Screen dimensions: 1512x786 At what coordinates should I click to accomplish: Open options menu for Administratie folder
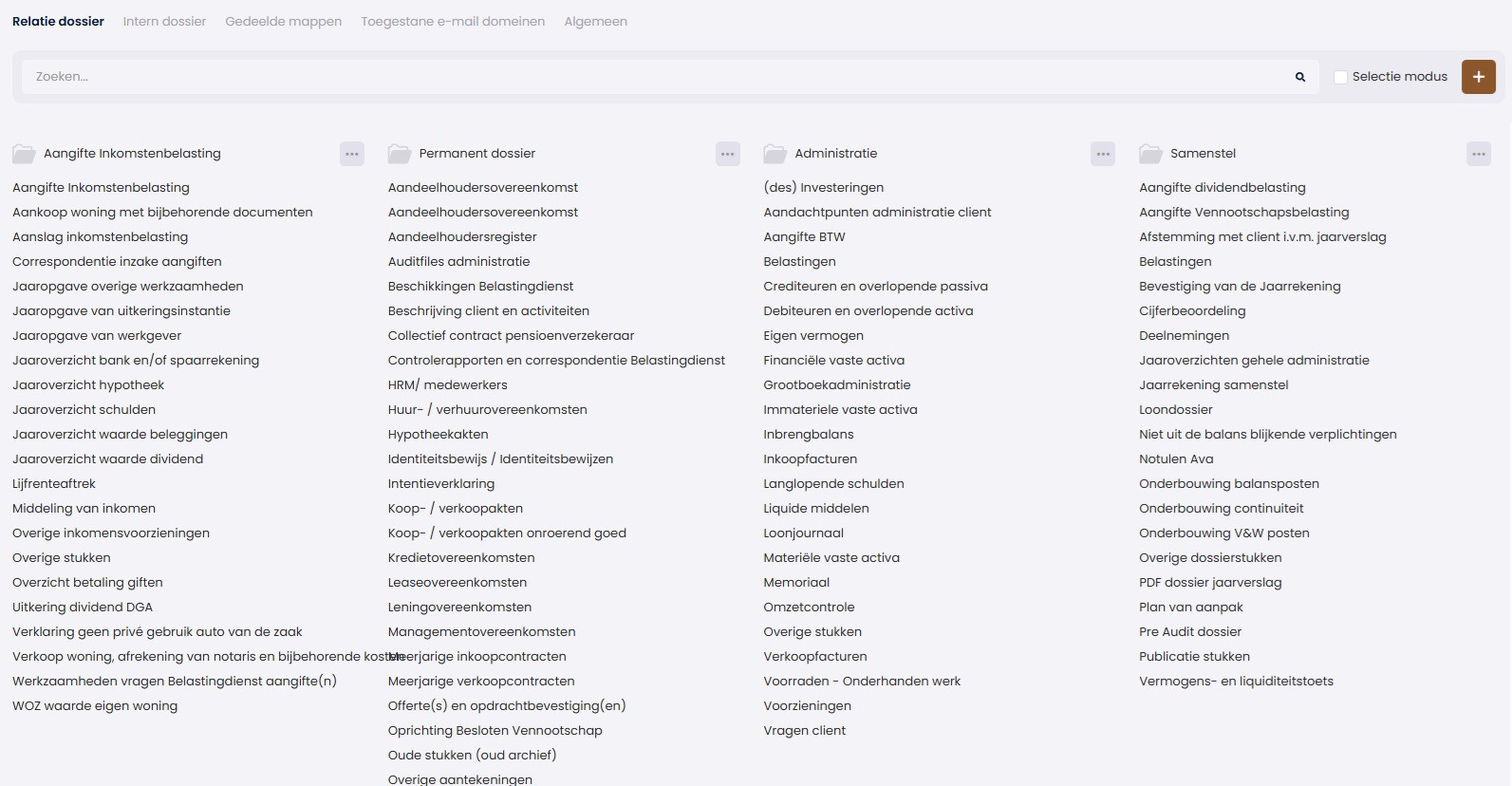coord(1103,154)
